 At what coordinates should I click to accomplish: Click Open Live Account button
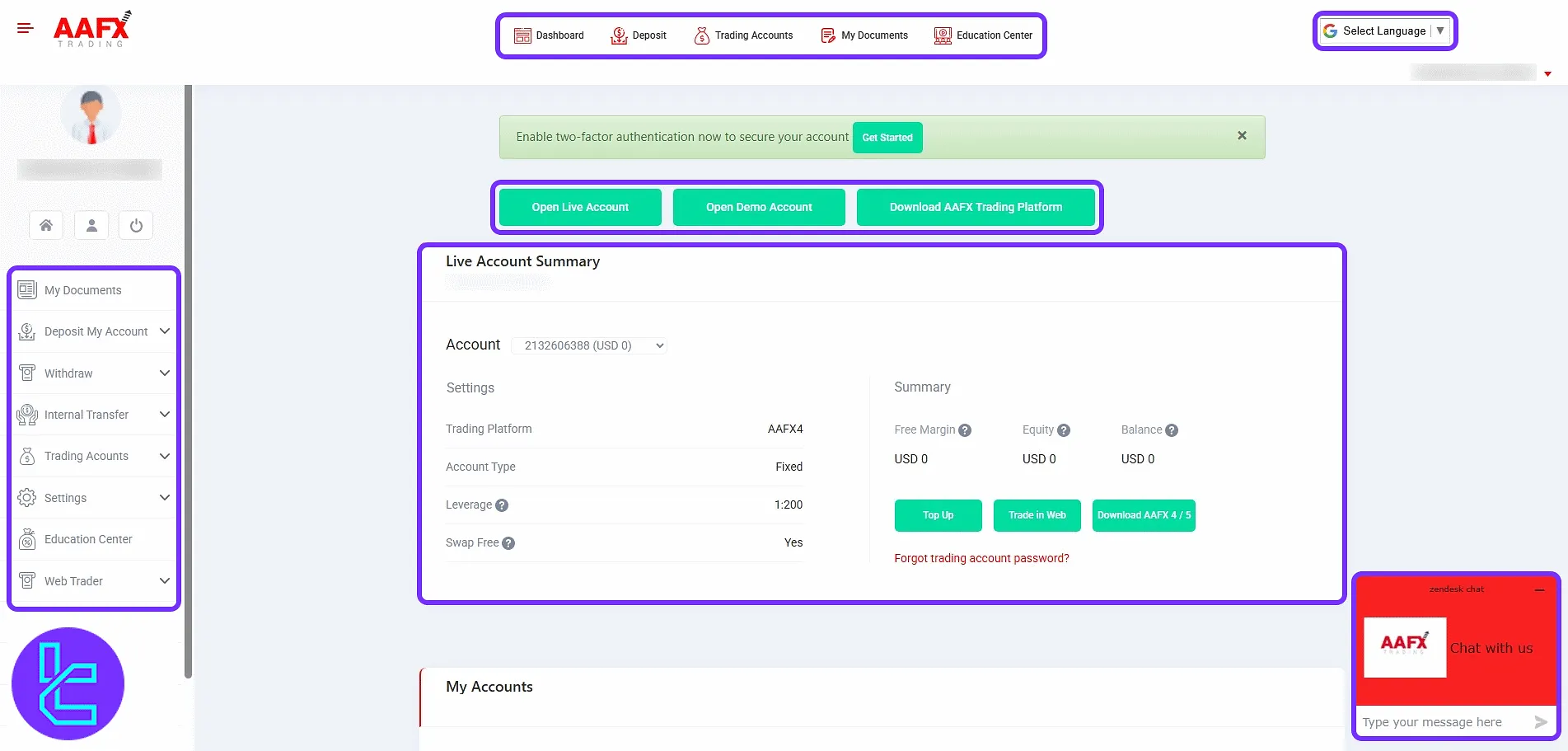(580, 207)
